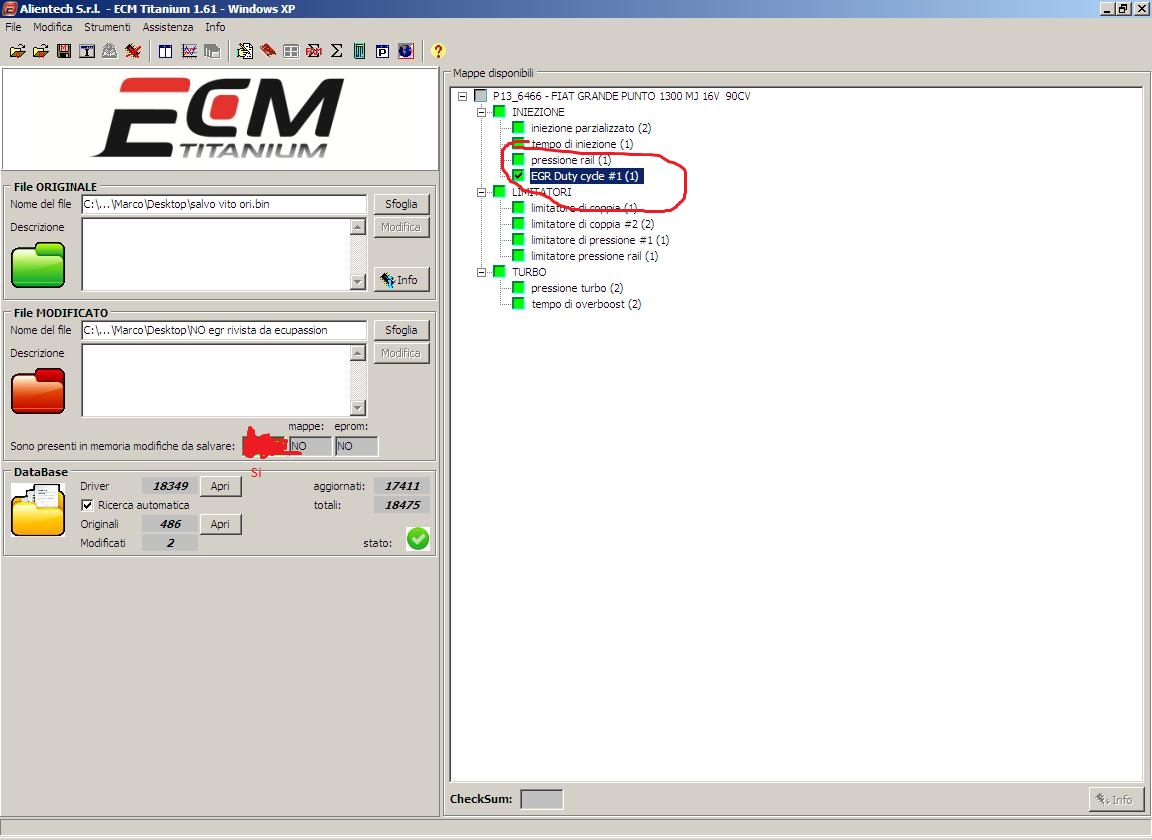Toggle the tempo di overboost green checkbox
This screenshot has width=1152, height=840.
[519, 304]
